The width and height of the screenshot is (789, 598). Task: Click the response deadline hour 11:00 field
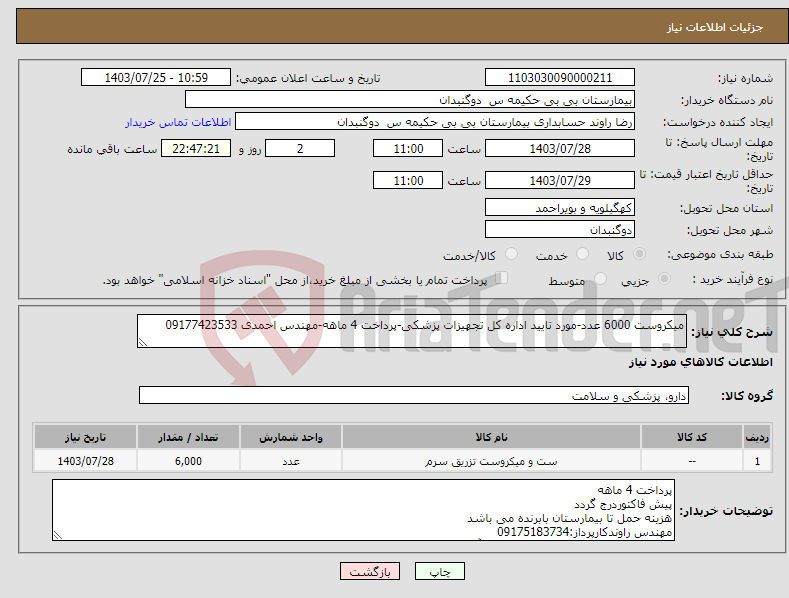tap(408, 148)
